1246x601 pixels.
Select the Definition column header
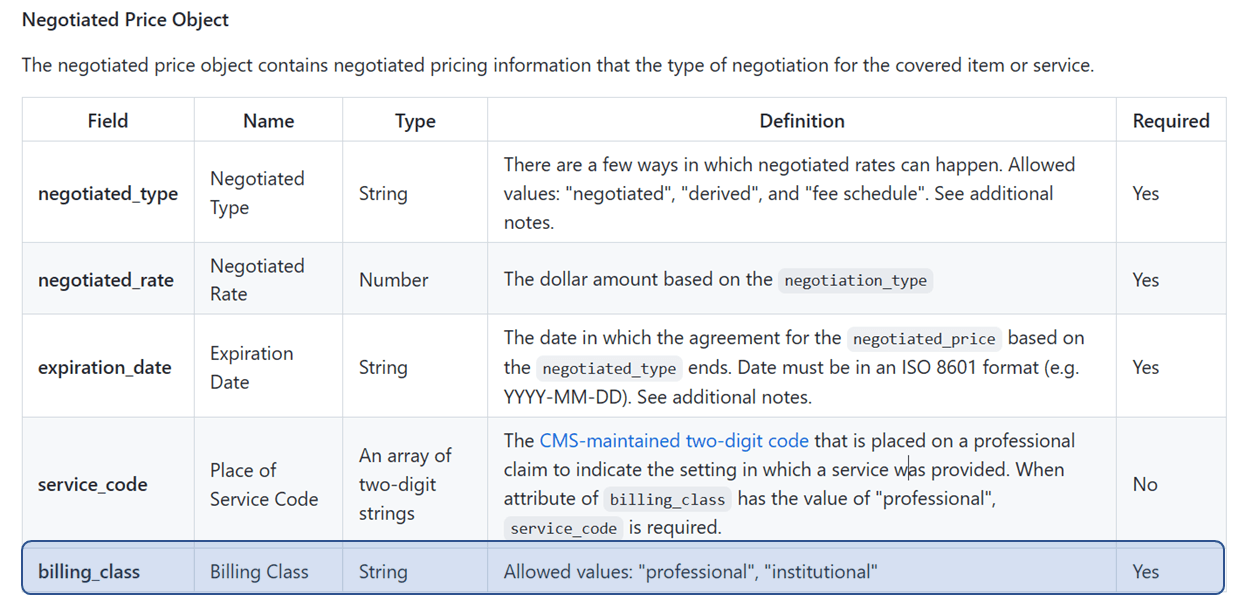801,121
